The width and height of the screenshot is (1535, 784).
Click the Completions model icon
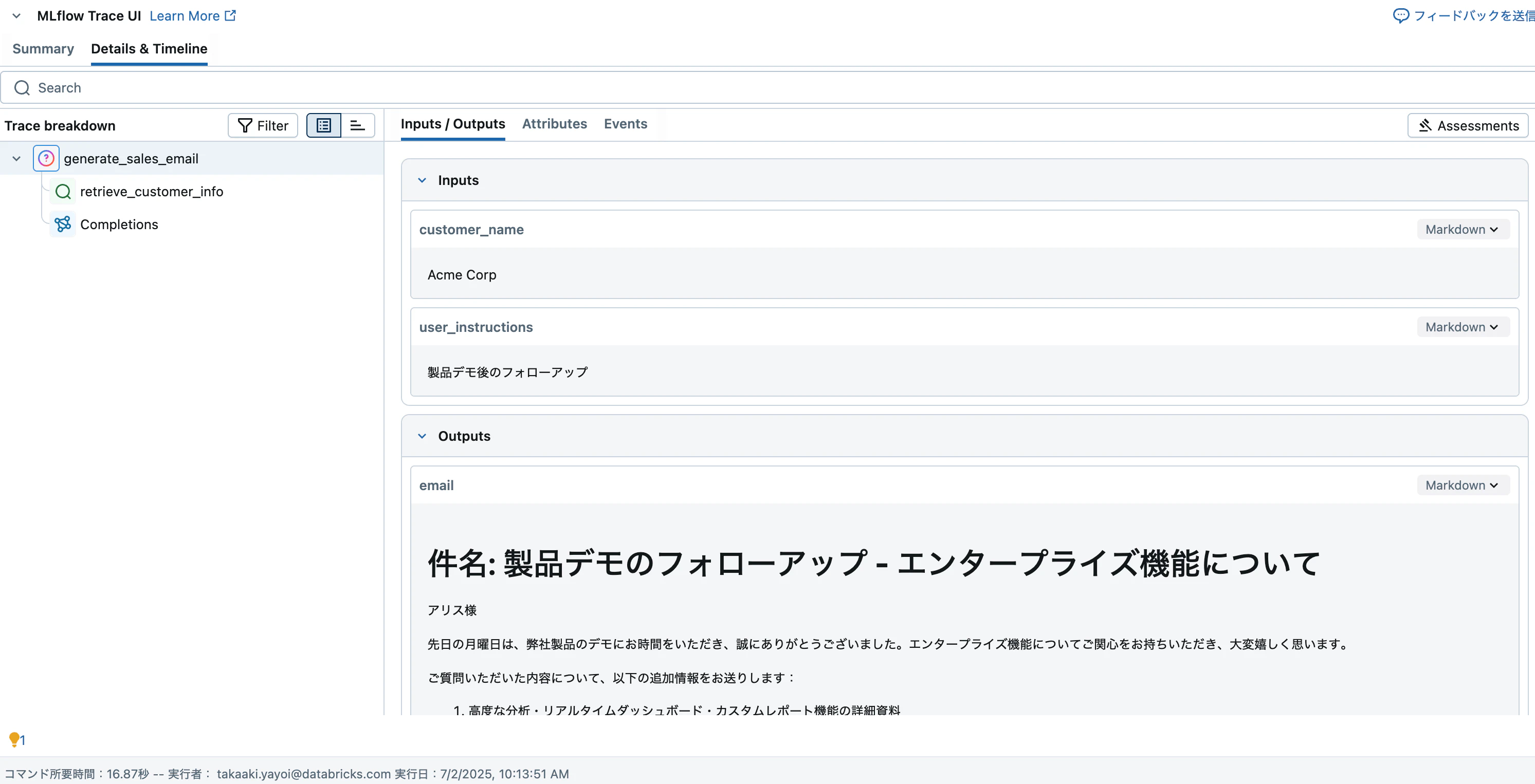coord(63,224)
